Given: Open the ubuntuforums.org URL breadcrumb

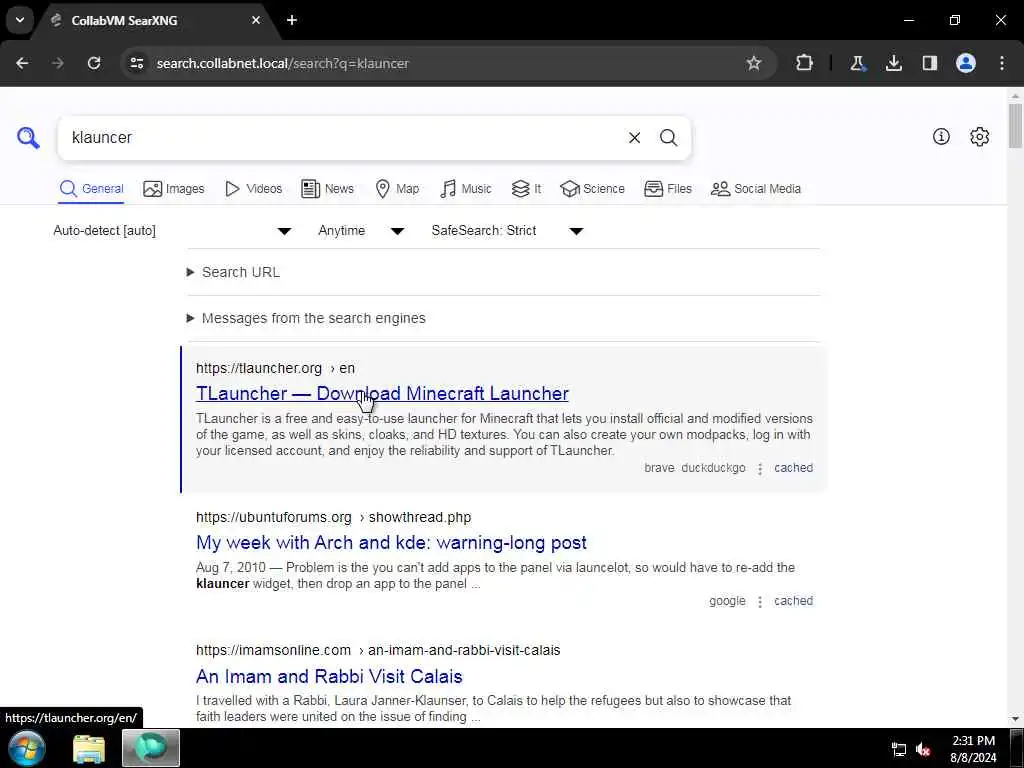Looking at the screenshot, I should [x=333, y=517].
